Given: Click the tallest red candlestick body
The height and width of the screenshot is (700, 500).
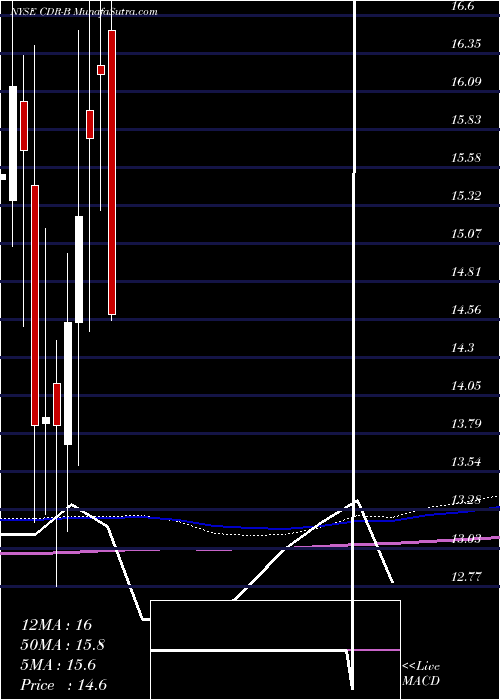Looking at the screenshot, I should click(x=112, y=172).
